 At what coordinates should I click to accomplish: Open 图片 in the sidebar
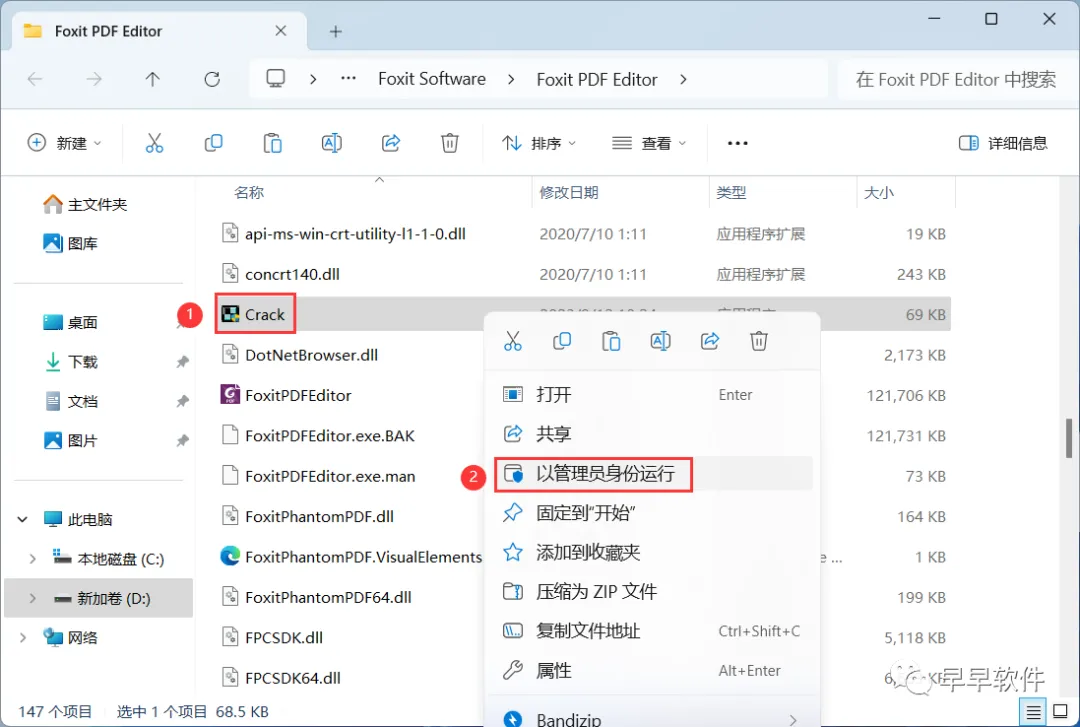click(x=70, y=440)
